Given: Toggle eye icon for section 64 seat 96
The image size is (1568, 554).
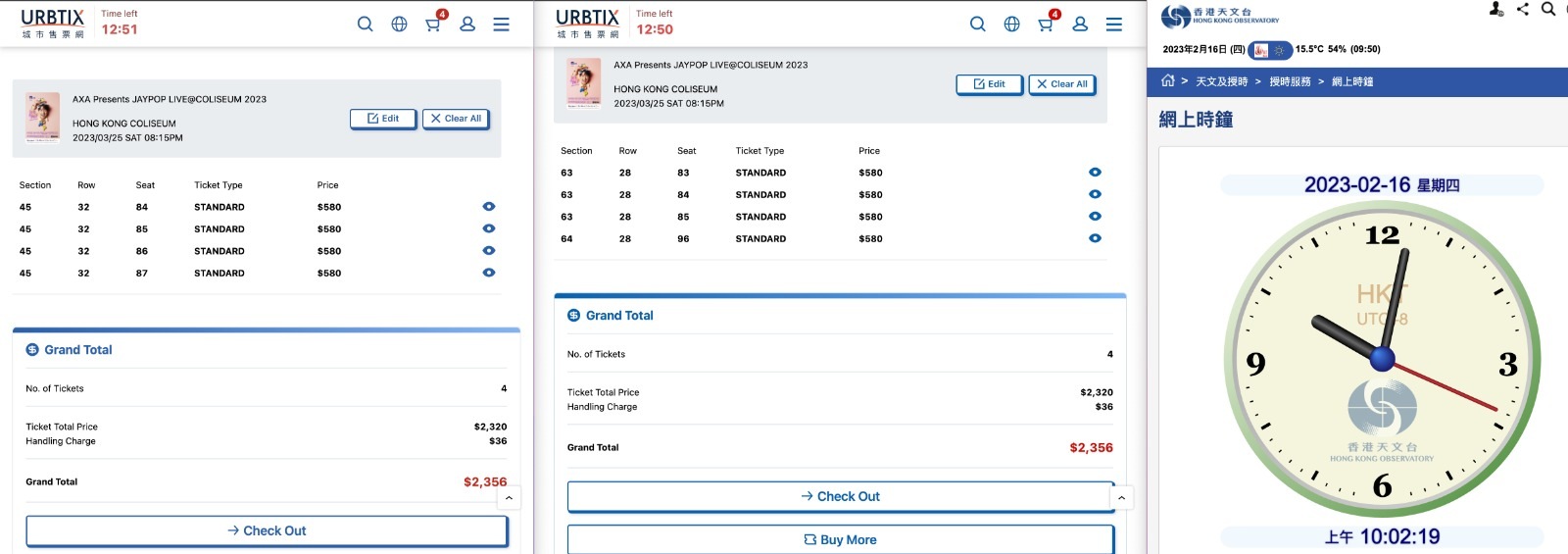Looking at the screenshot, I should [x=1095, y=238].
